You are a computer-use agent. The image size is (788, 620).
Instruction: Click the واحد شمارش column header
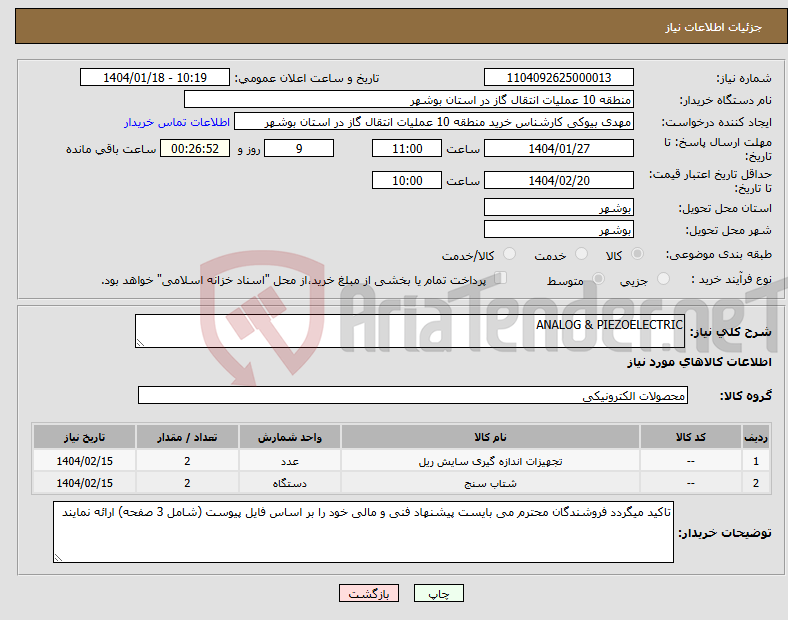click(x=289, y=437)
